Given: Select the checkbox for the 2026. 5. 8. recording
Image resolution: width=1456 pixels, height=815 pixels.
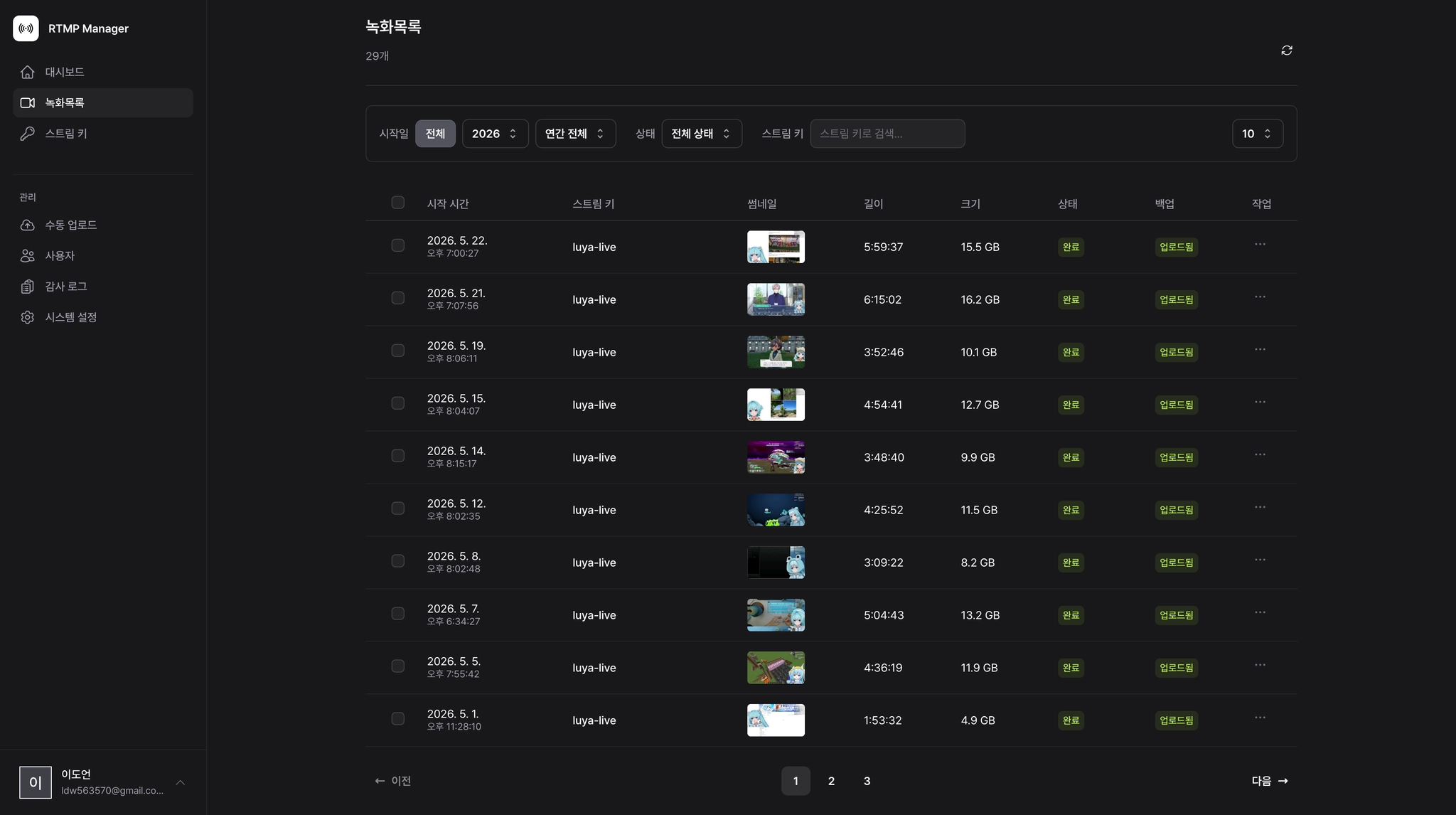Looking at the screenshot, I should 398,561.
